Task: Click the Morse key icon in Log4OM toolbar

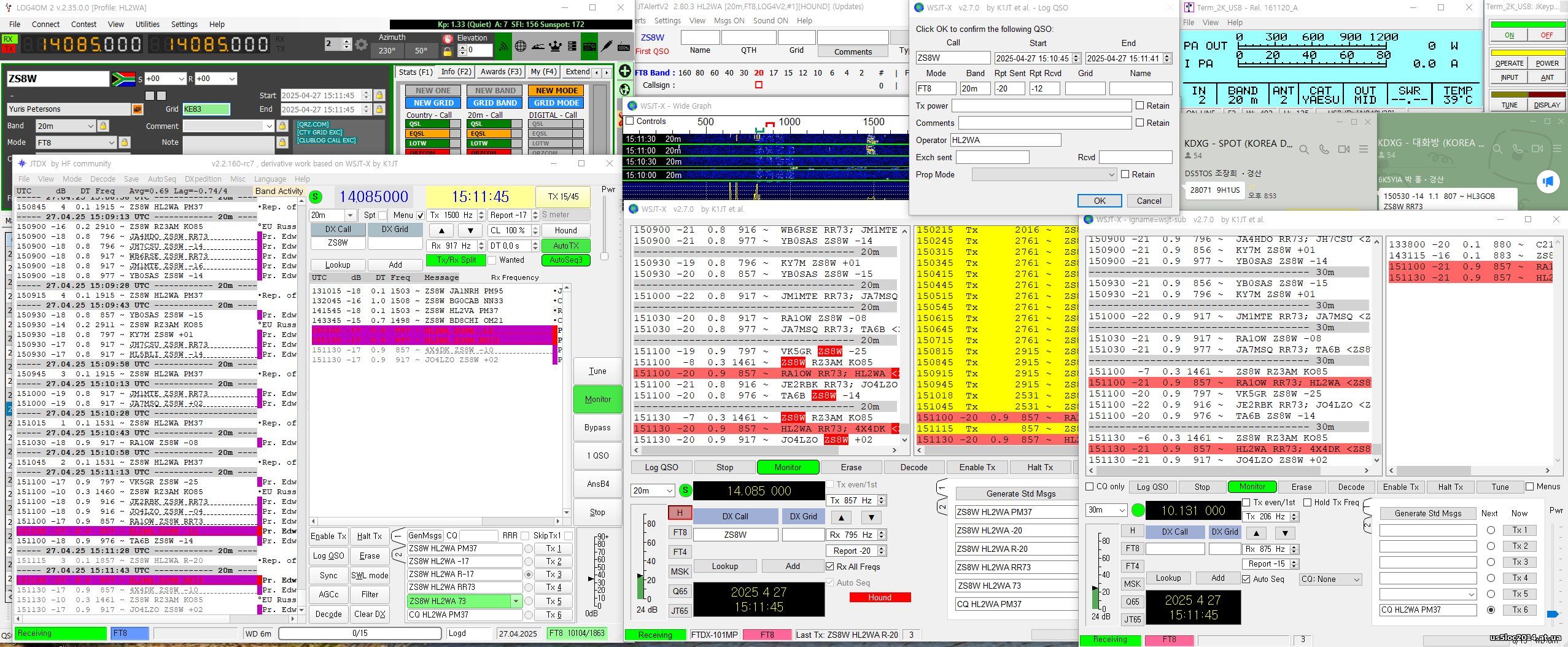Action: (538, 46)
